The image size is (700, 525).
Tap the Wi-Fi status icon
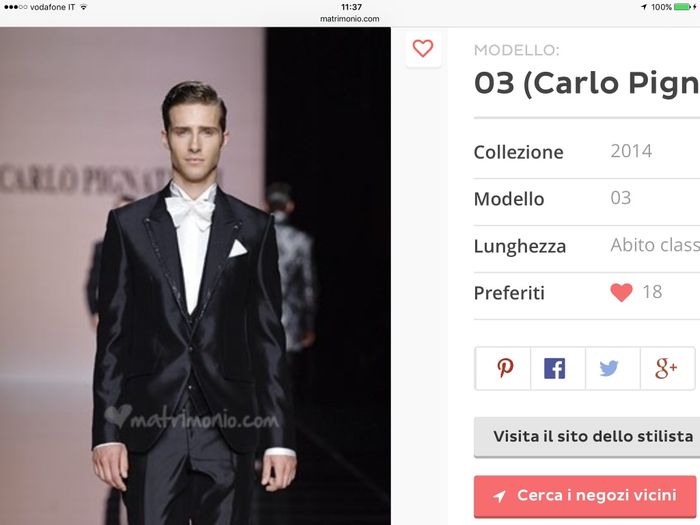coord(83,7)
